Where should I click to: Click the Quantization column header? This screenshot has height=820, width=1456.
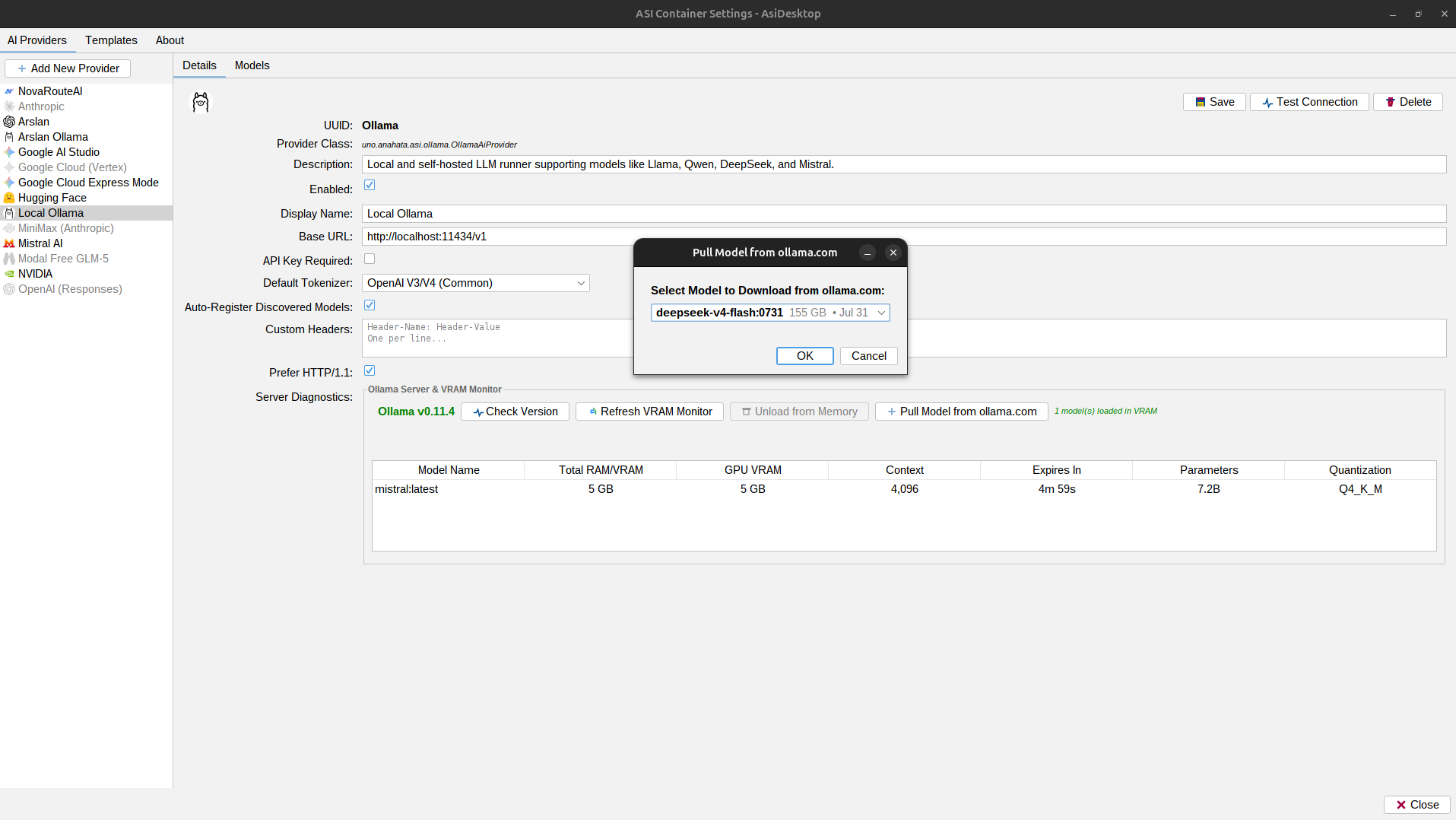pyautogui.click(x=1360, y=470)
